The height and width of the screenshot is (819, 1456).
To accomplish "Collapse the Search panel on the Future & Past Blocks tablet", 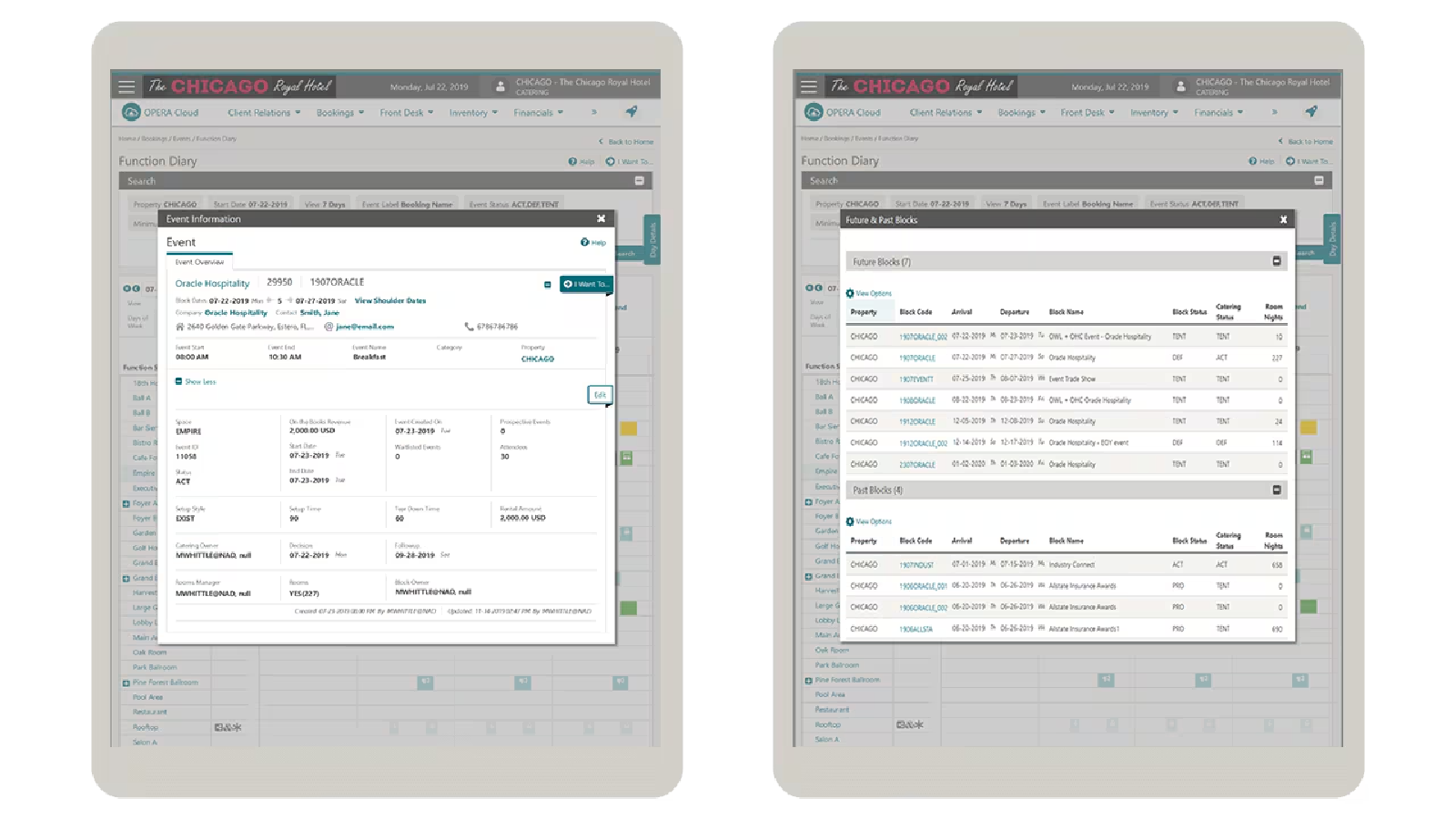I will pyautogui.click(x=1319, y=180).
